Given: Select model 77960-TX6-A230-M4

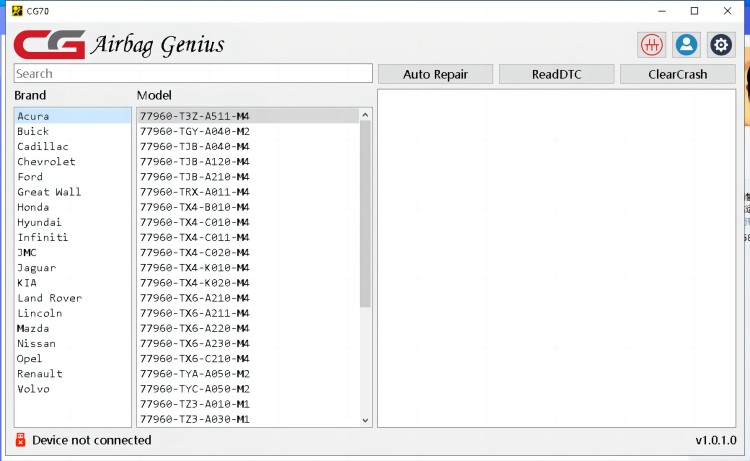Looking at the screenshot, I should pos(248,343).
